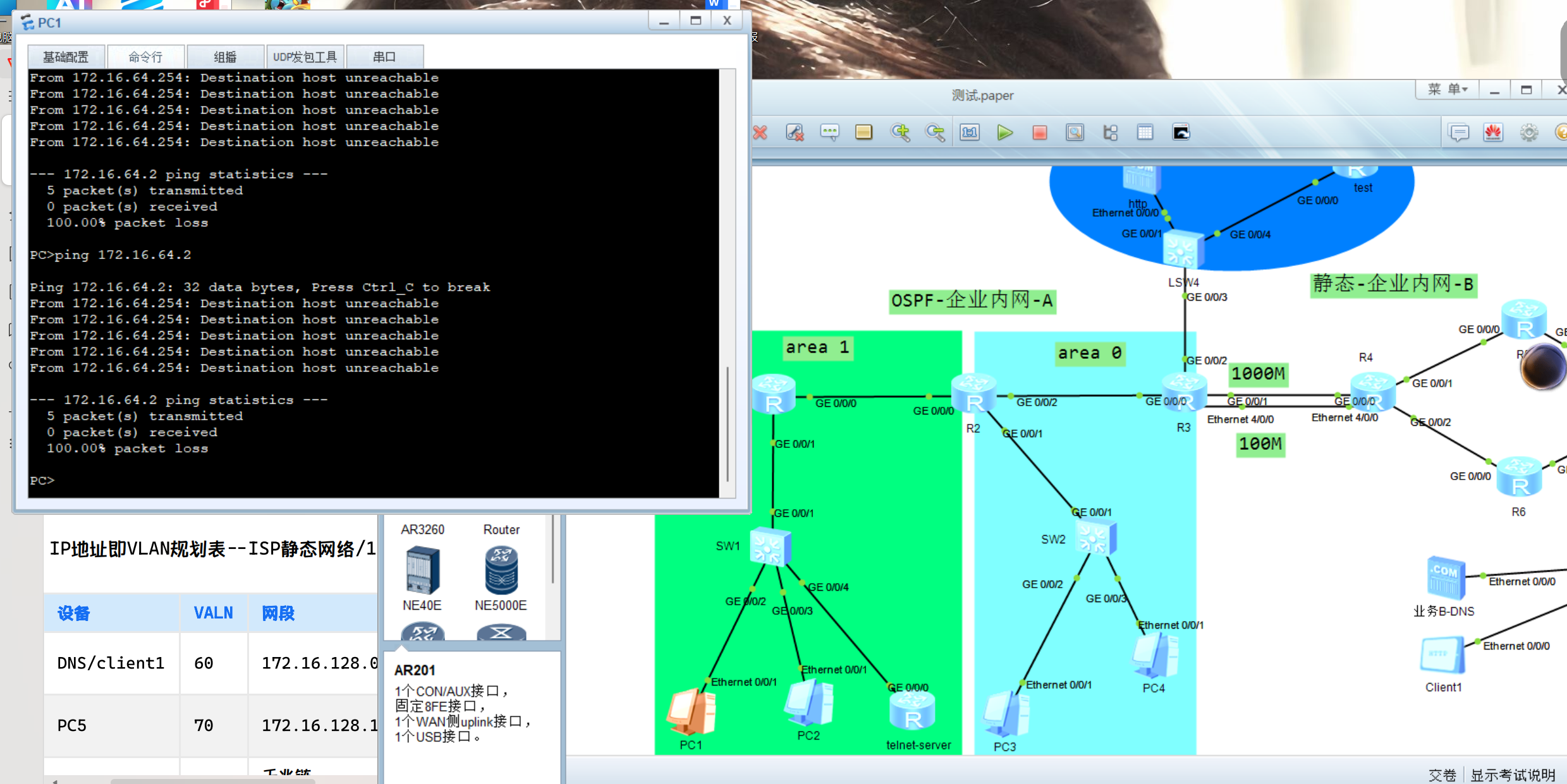Select router R6 on the topology
Viewport: 1567px width, 784px height.
click(1520, 478)
